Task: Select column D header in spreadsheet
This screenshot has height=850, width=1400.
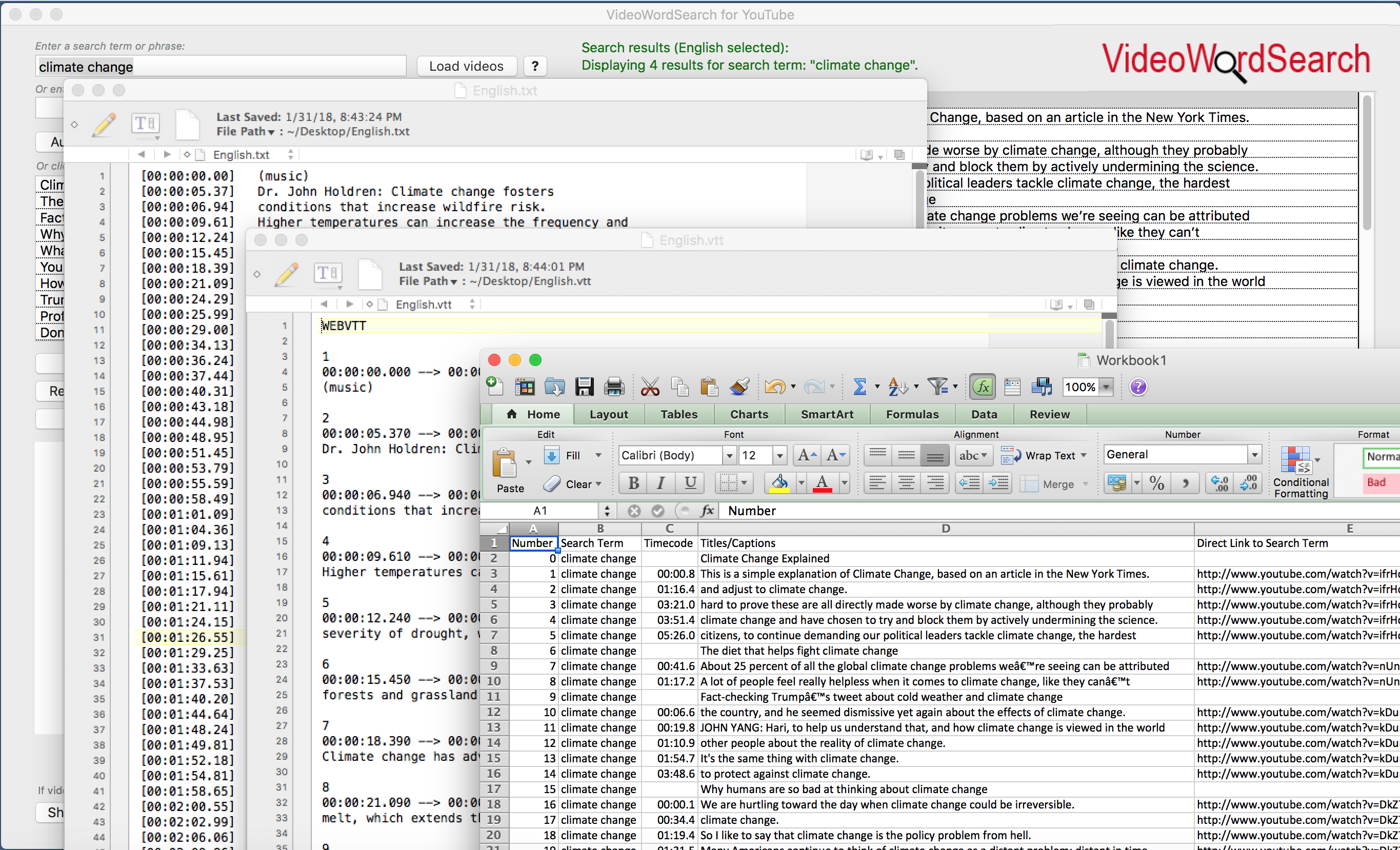Action: 946,528
